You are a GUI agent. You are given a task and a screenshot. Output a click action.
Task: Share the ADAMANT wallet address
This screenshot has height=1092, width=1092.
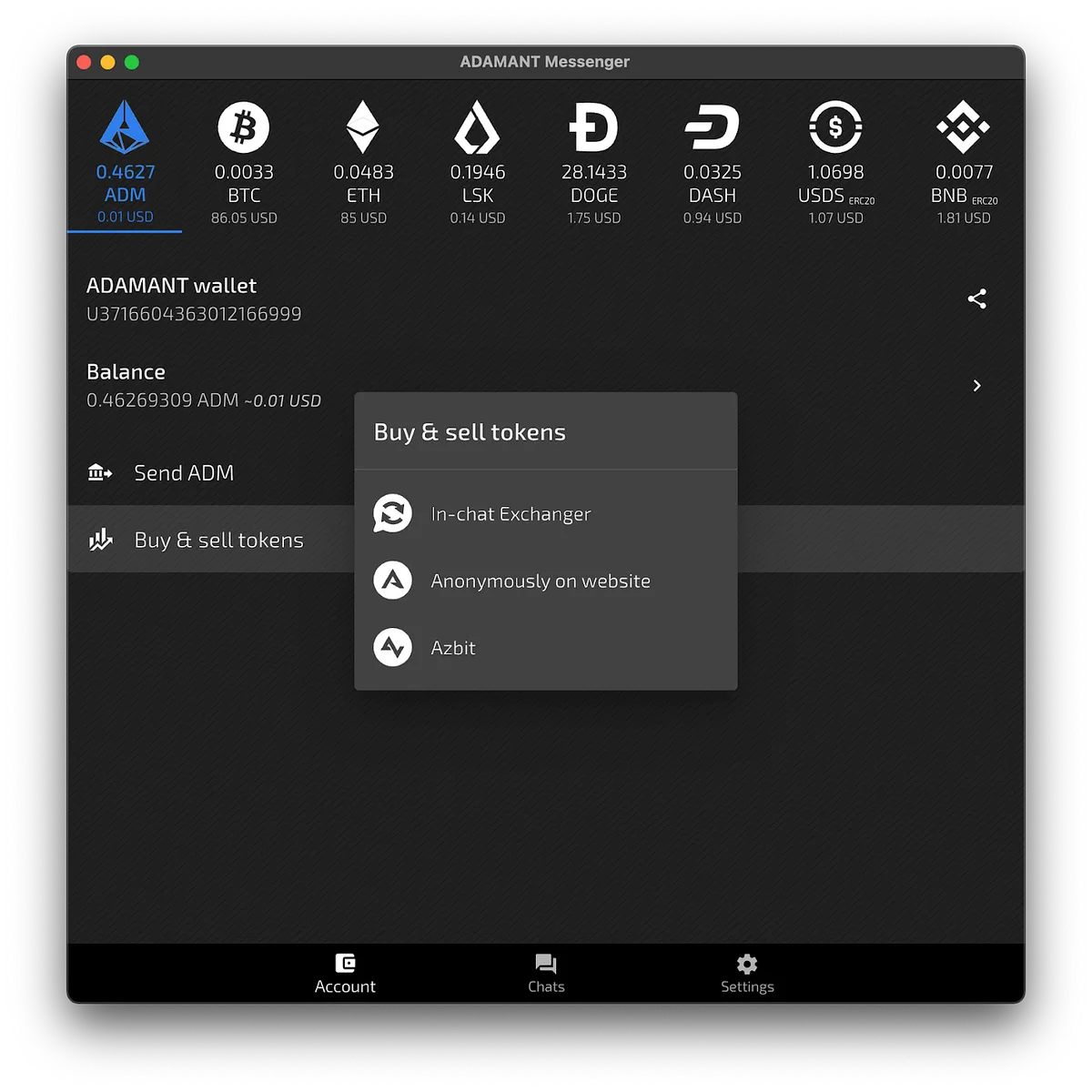tap(976, 298)
